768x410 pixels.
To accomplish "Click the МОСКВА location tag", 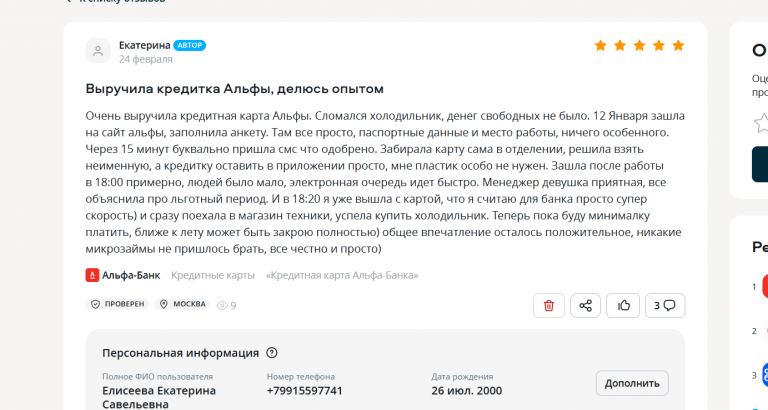I will (x=183, y=304).
